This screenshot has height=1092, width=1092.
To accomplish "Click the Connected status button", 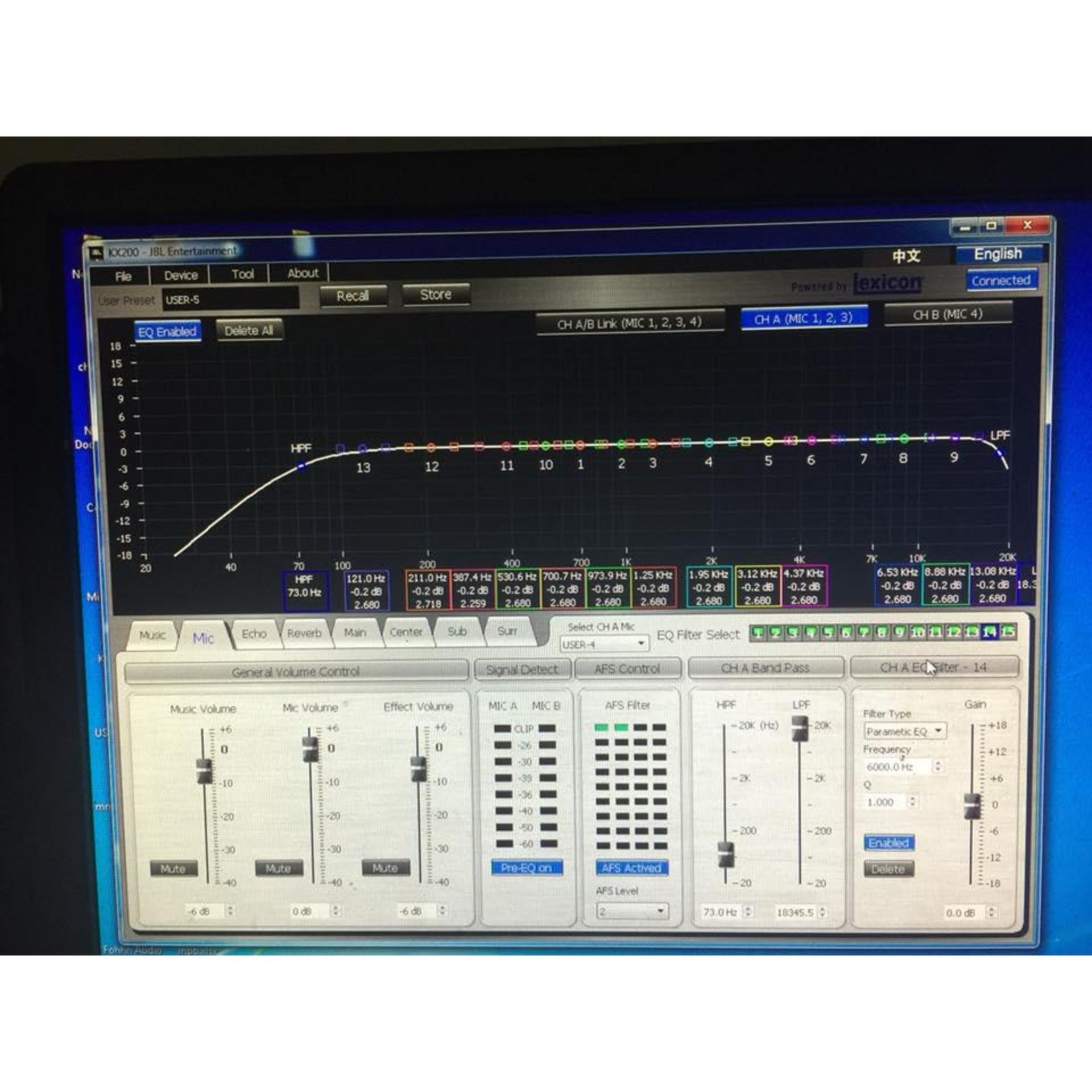I will tap(1001, 280).
